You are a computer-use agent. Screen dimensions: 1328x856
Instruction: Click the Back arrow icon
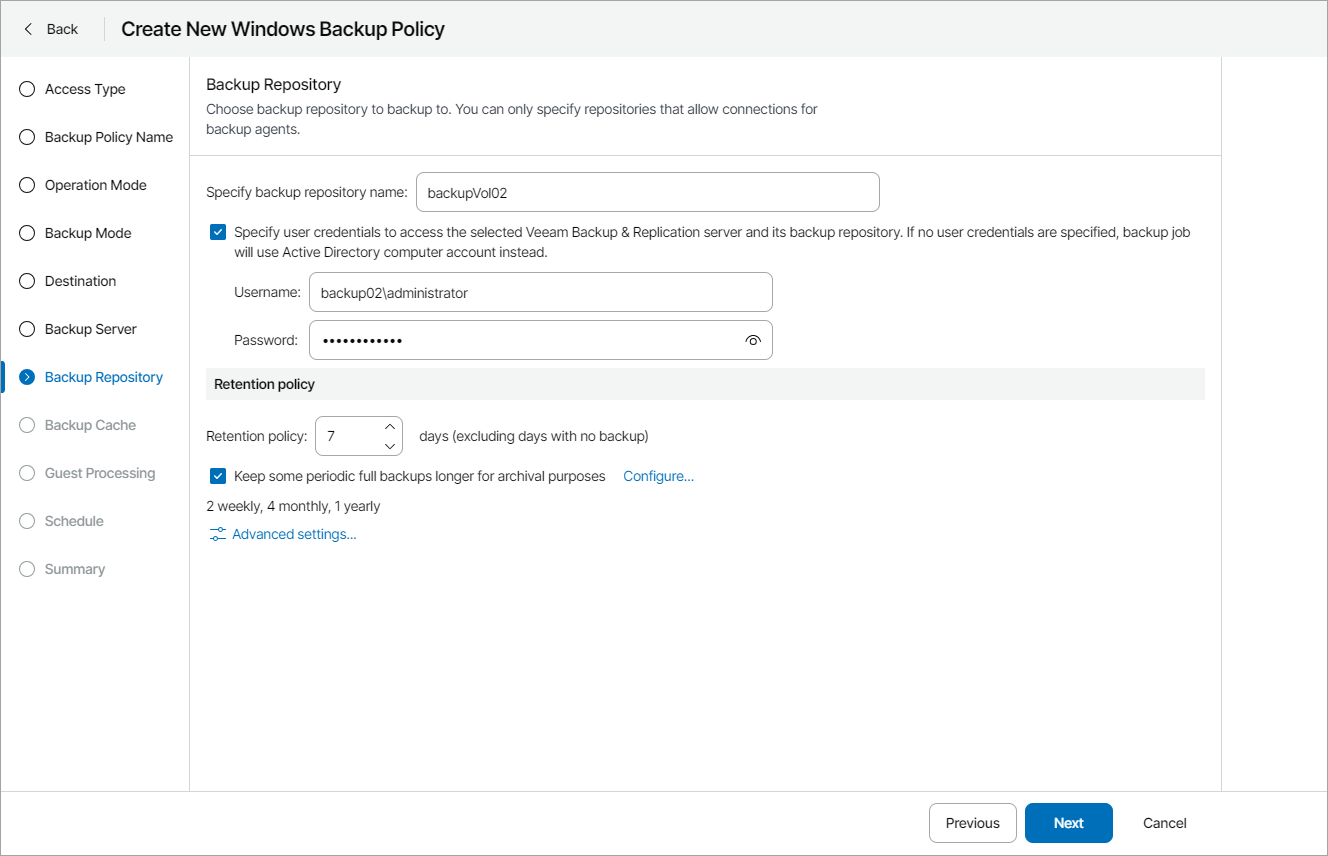point(28,29)
